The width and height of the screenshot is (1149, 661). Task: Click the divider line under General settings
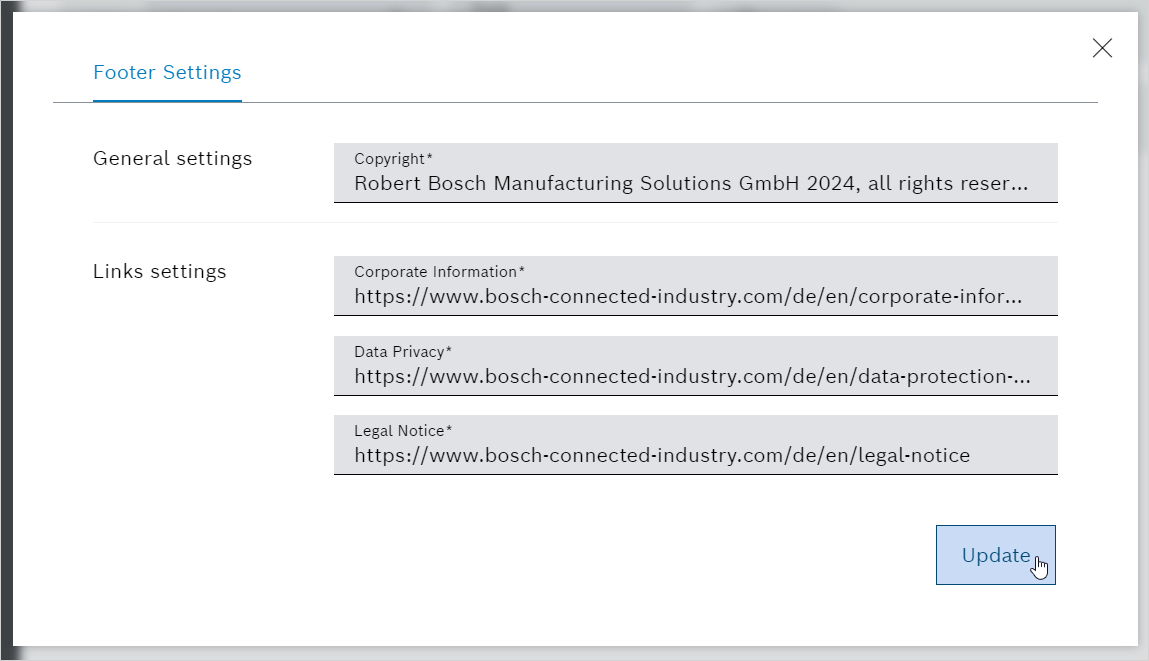pyautogui.click(x=575, y=222)
